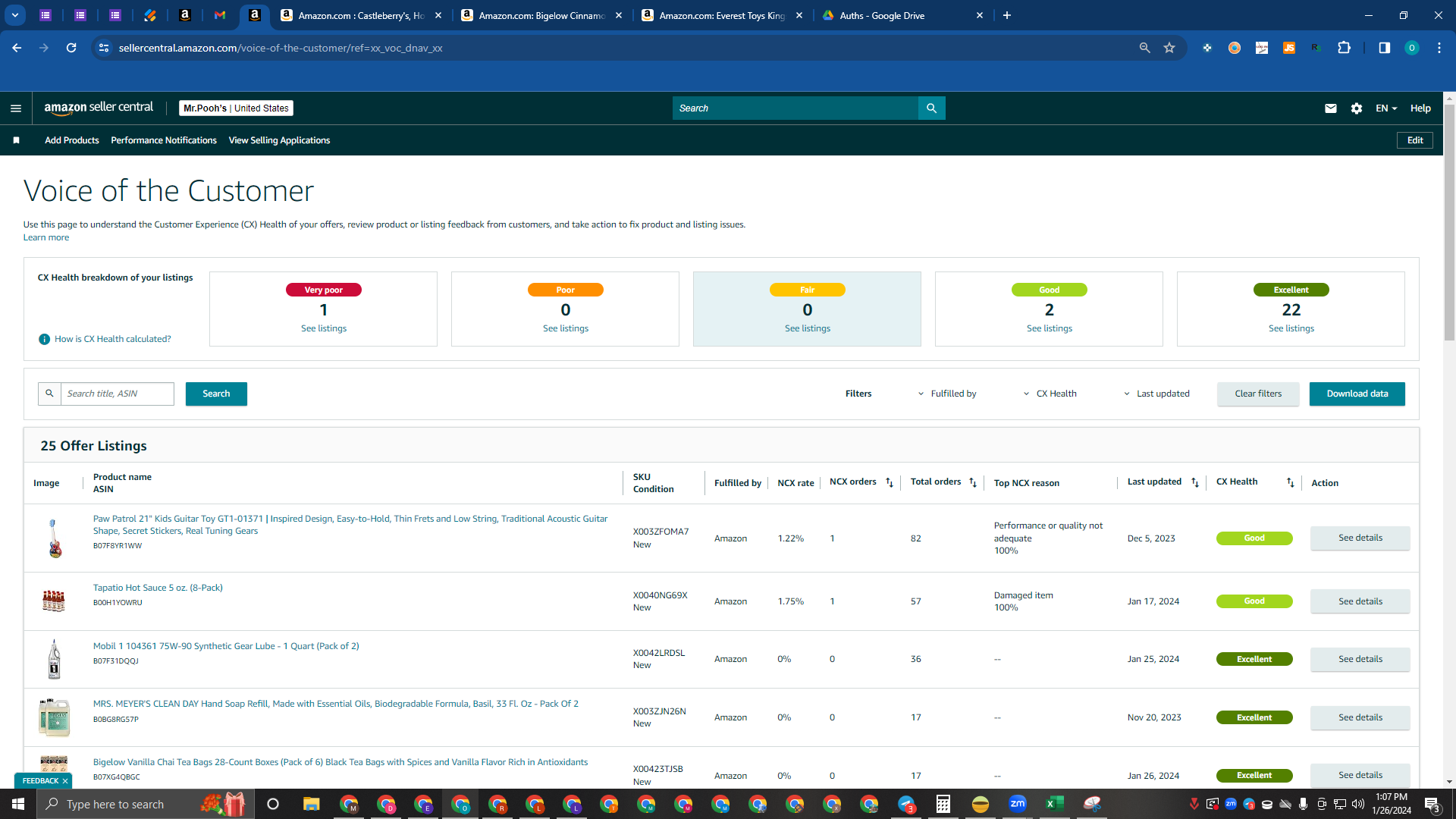Click See listings under Good card
Image resolution: width=1456 pixels, height=819 pixels.
coord(1049,328)
